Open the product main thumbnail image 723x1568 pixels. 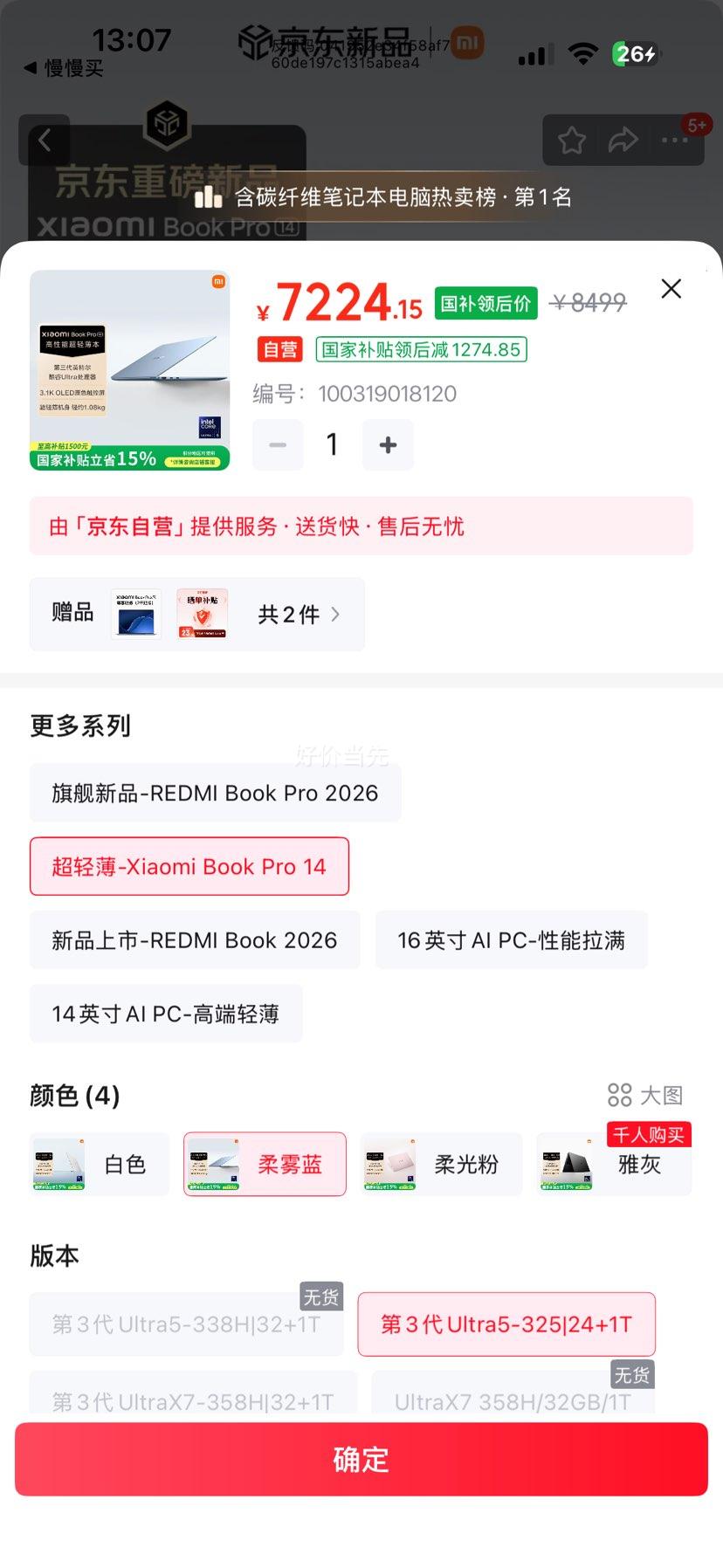(129, 370)
